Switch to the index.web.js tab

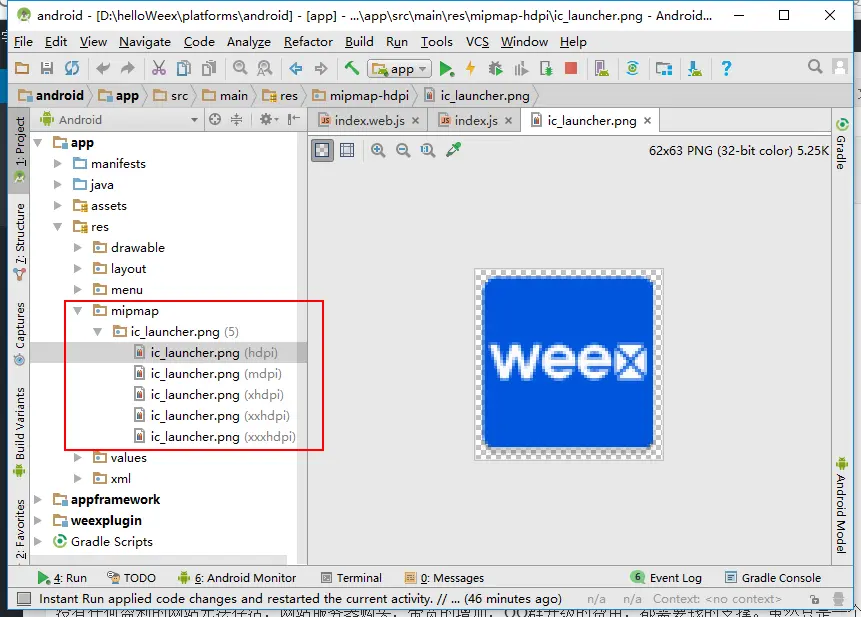369,120
